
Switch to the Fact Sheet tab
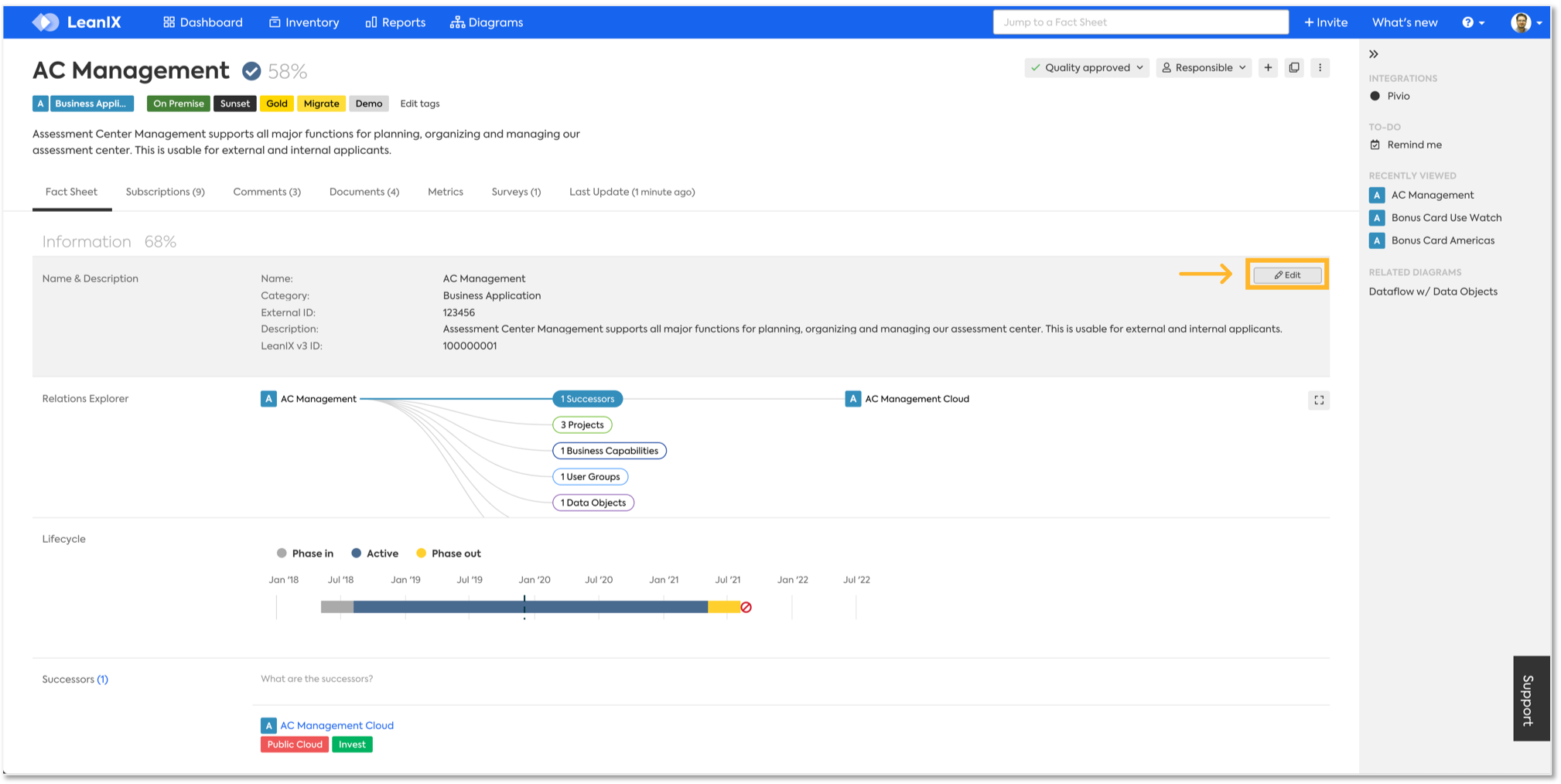coord(71,192)
